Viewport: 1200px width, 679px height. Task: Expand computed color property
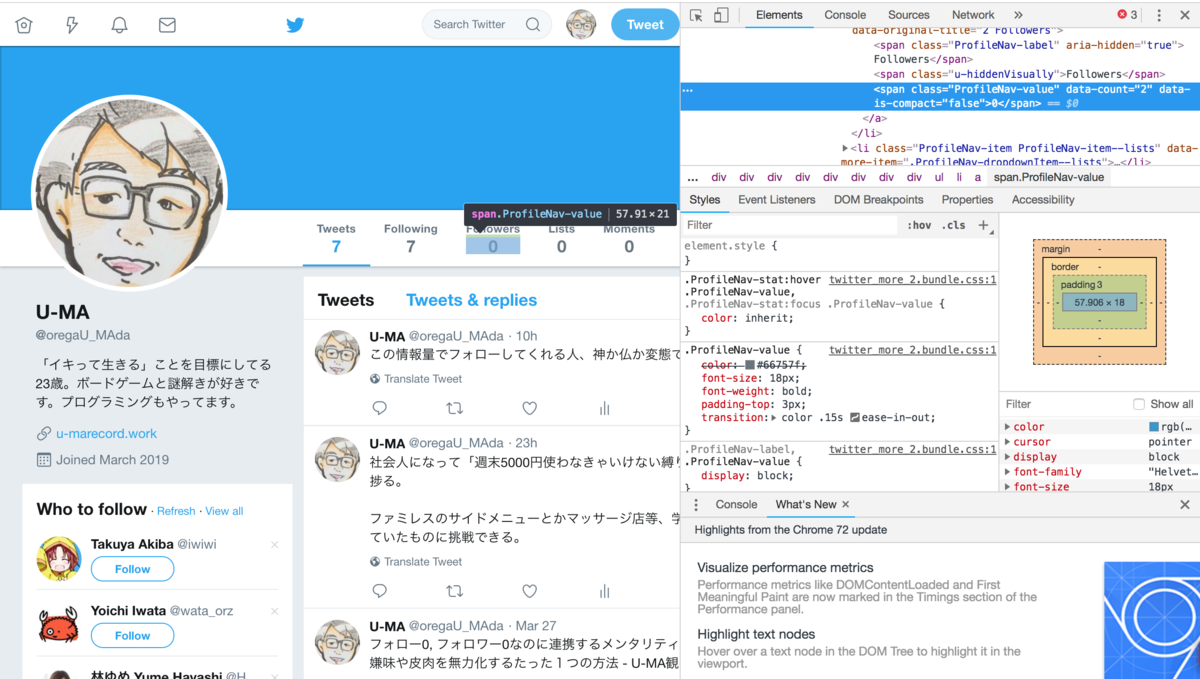1007,427
